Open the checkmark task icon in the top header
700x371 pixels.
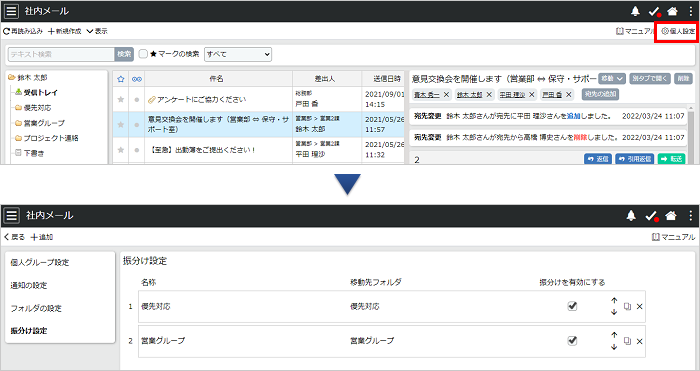[654, 12]
